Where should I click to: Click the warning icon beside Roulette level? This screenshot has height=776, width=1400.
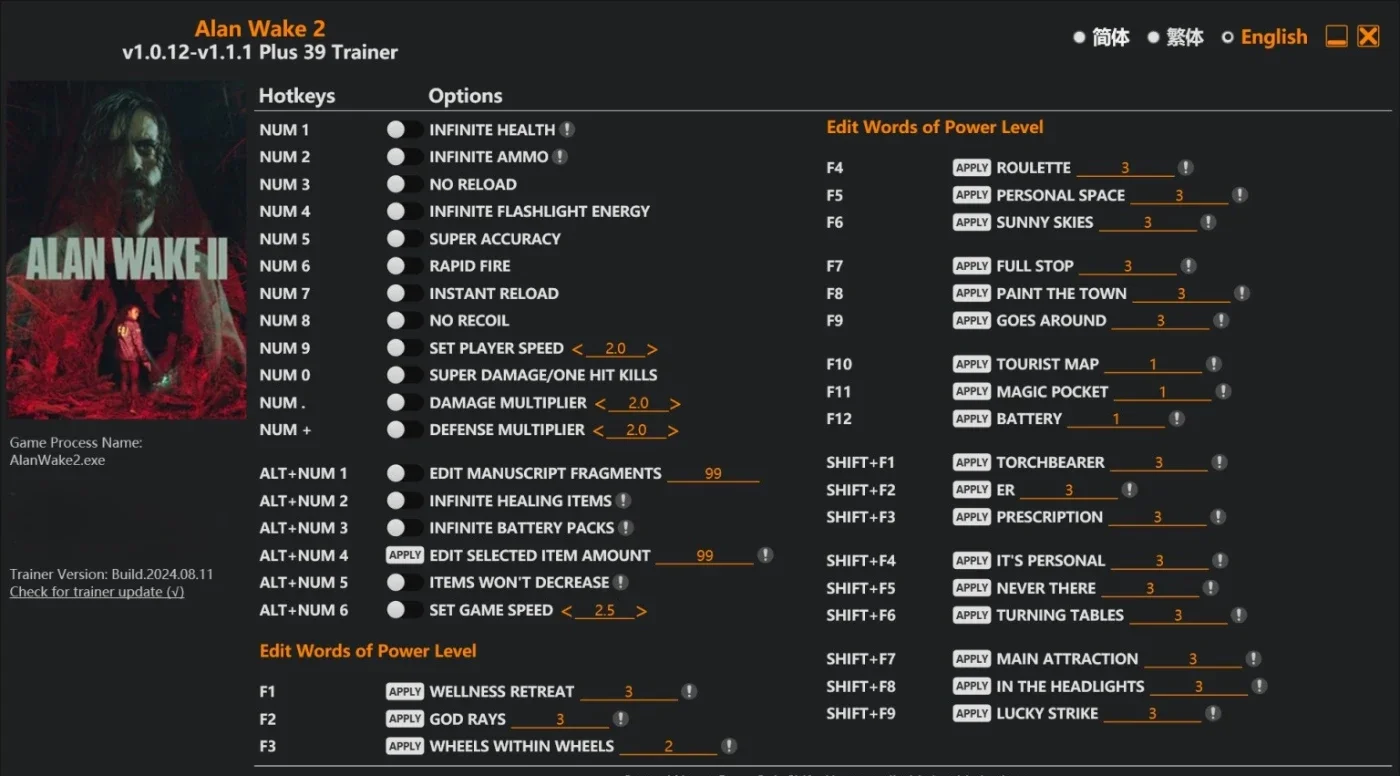click(1185, 167)
